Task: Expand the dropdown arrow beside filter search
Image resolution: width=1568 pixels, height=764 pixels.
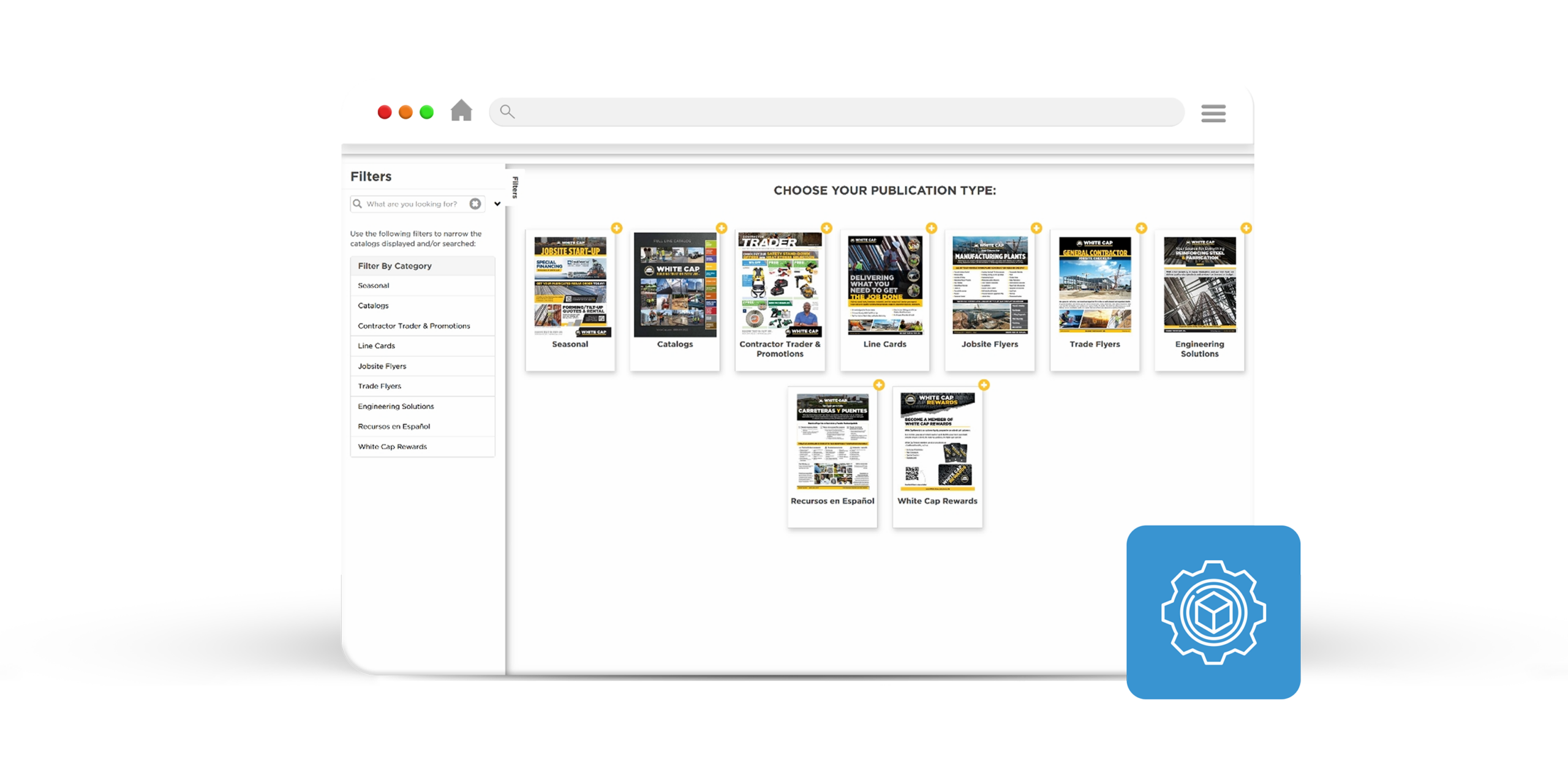Action: pyautogui.click(x=497, y=204)
